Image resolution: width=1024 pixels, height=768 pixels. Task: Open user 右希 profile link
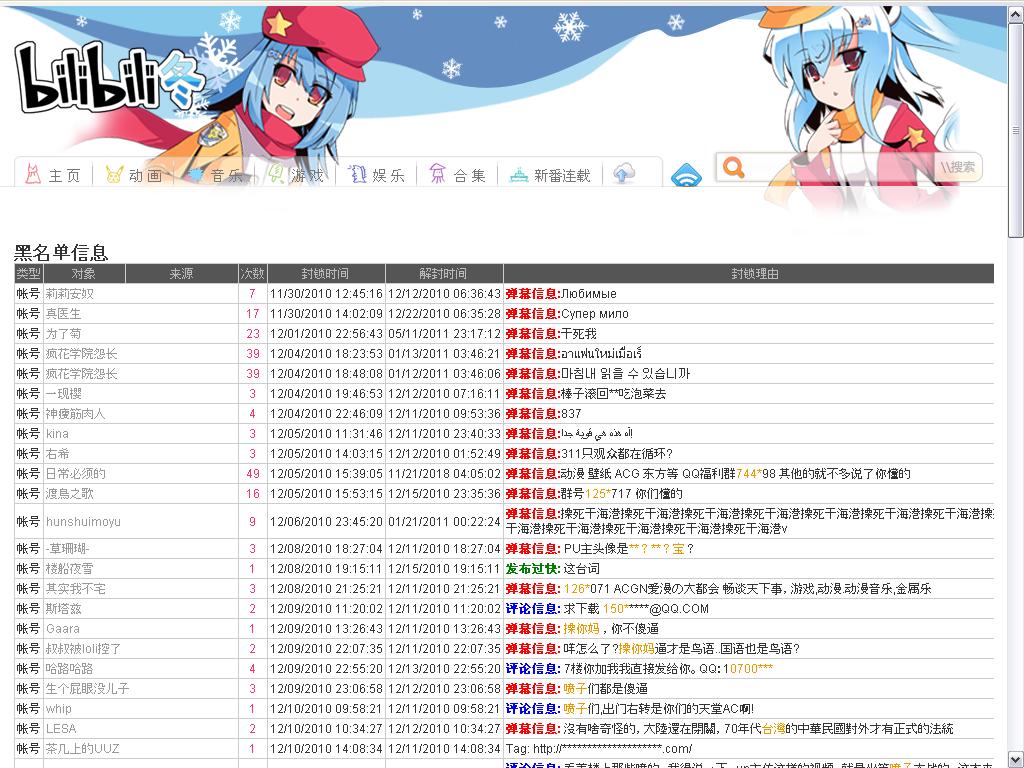tap(57, 454)
